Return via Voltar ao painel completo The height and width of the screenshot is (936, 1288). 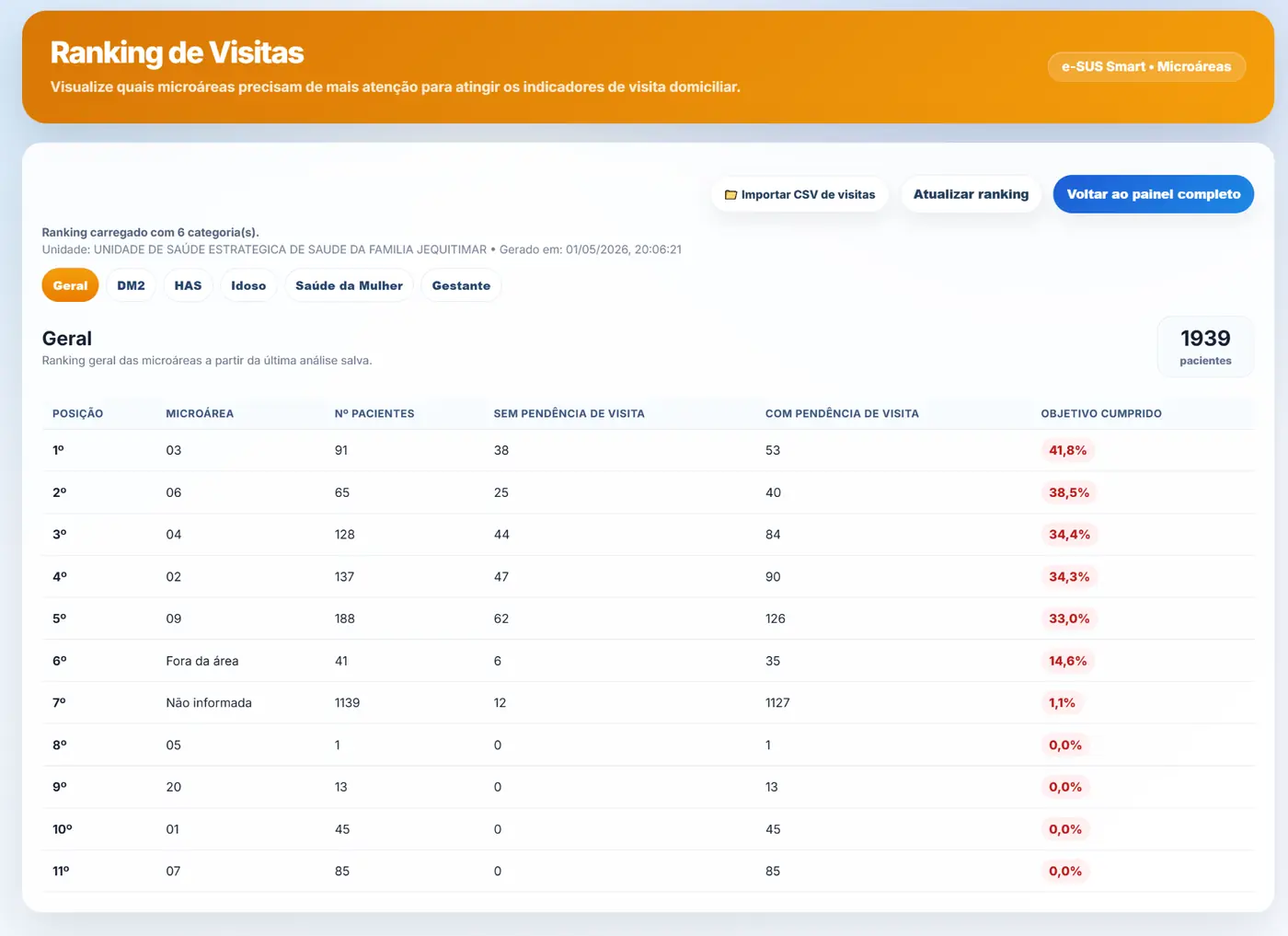[1153, 194]
